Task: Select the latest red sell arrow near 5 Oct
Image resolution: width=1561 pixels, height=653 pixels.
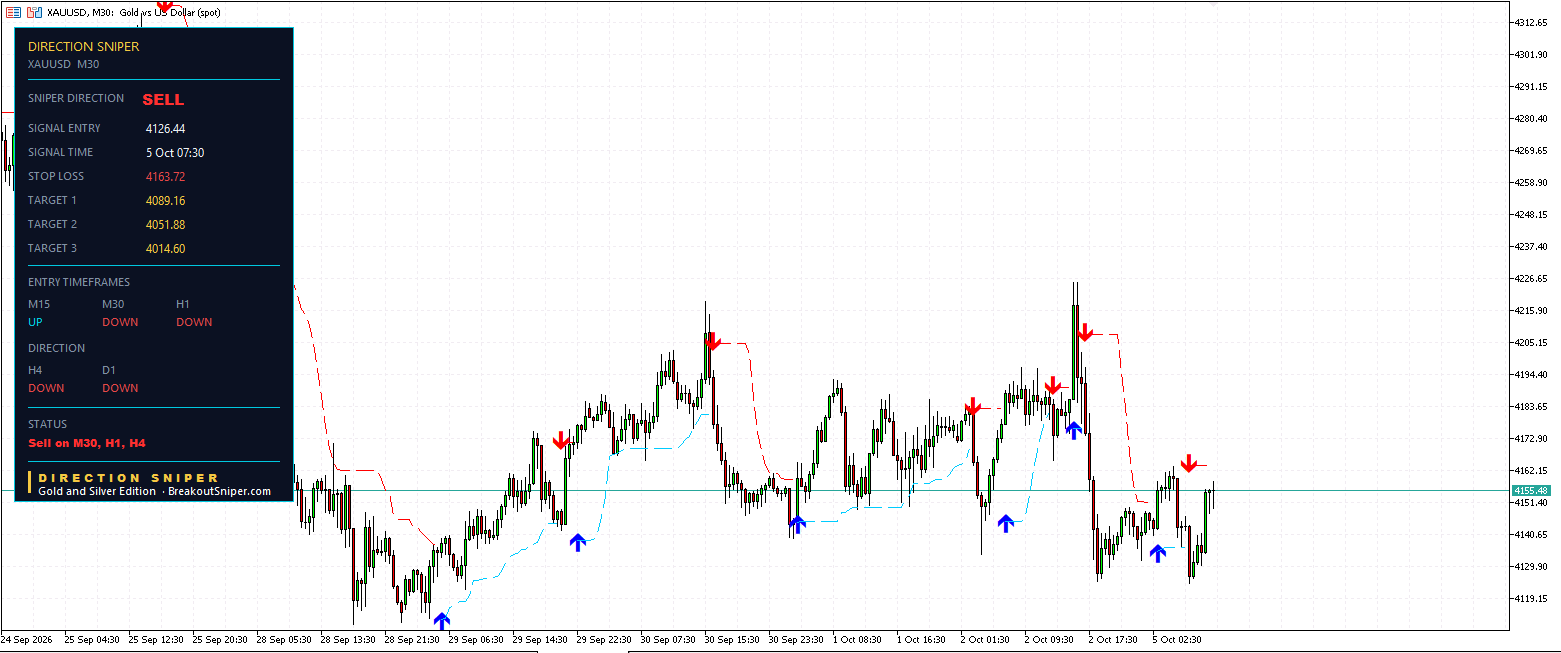Action: pyautogui.click(x=1189, y=463)
